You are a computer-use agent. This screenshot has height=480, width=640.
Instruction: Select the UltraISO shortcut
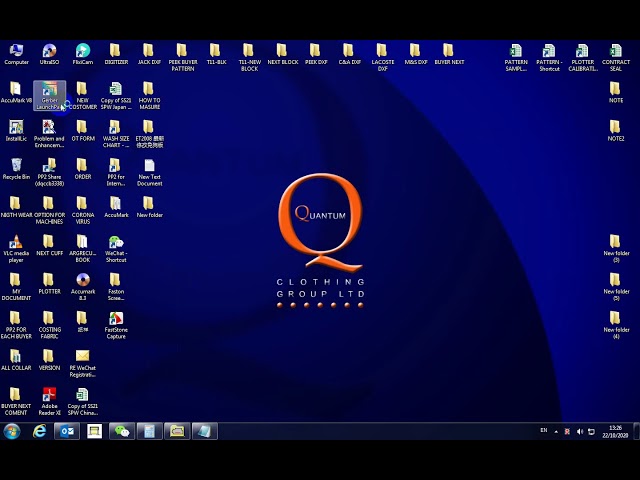[49, 54]
